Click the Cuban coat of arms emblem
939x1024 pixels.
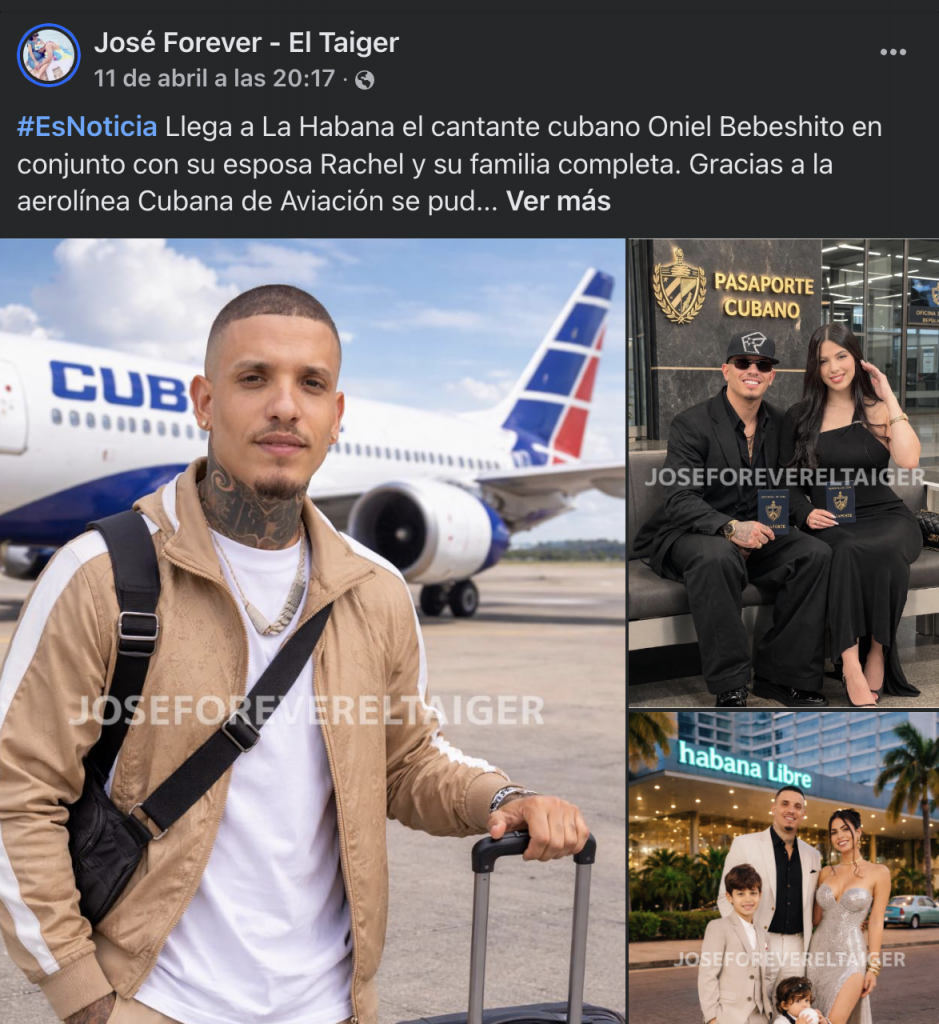679,286
